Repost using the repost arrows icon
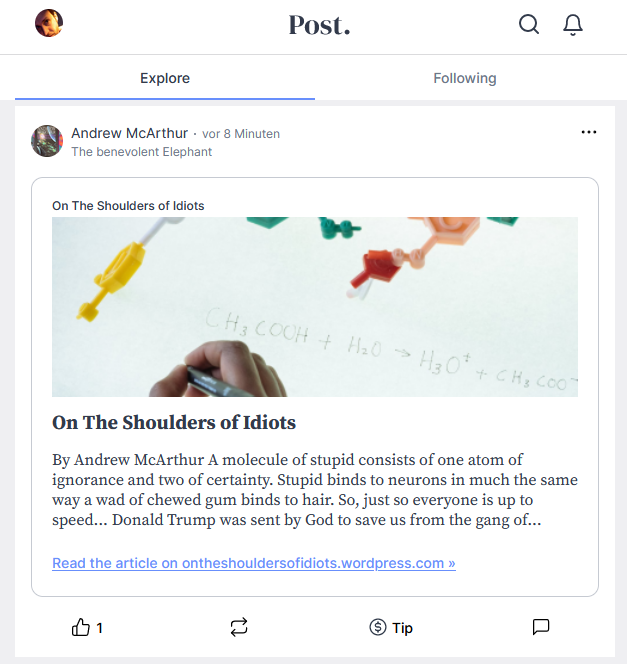 click(x=238, y=628)
